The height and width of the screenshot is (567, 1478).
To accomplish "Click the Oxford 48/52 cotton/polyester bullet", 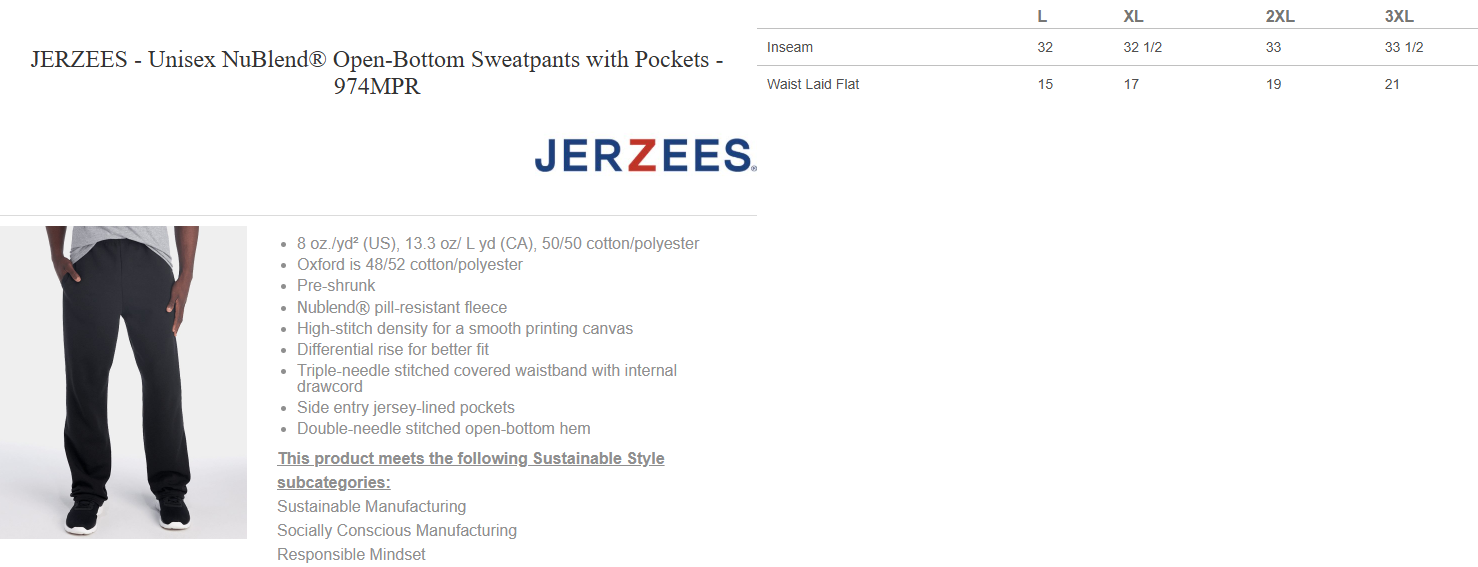I will (410, 265).
